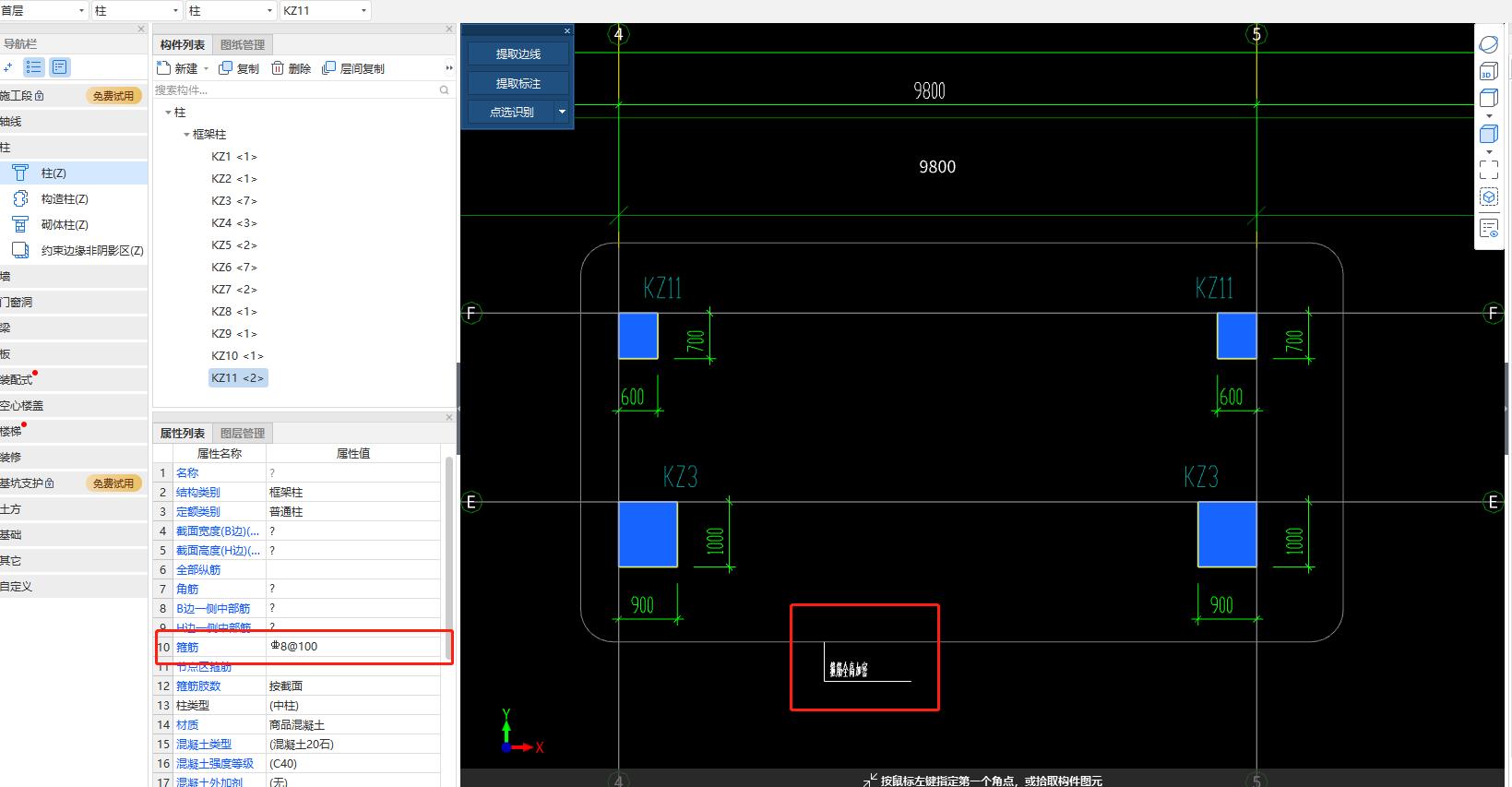The width and height of the screenshot is (1512, 787).
Task: Open the 轴线 navigation section
Action: coord(74,121)
